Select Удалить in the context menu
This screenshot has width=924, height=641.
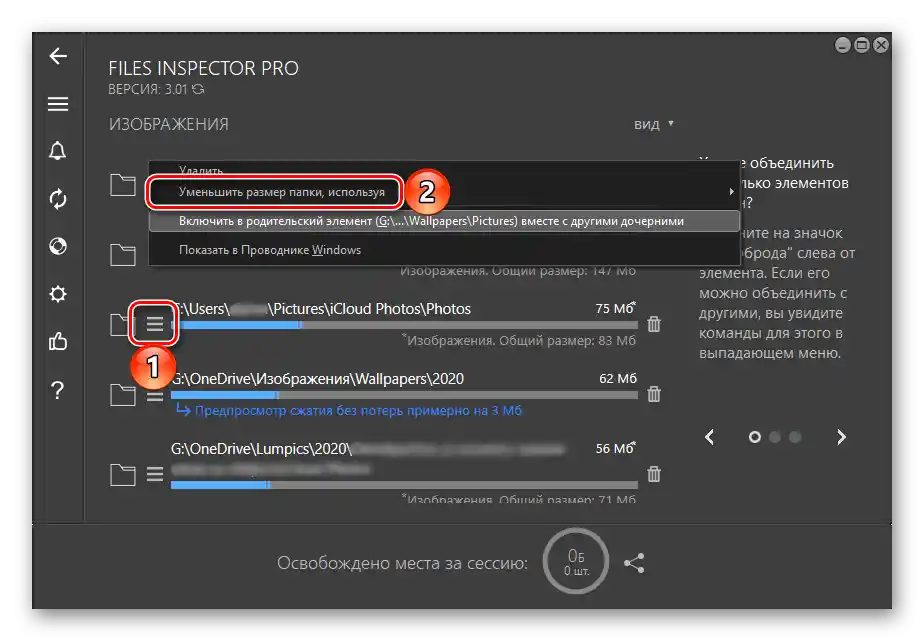(x=201, y=170)
